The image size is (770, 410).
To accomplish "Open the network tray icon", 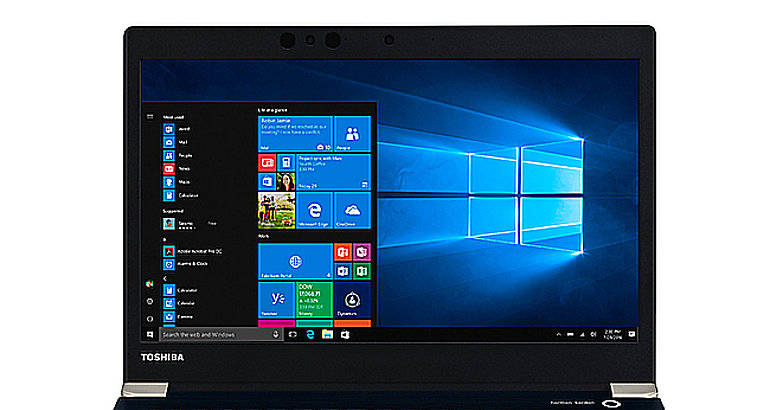I will coord(582,334).
